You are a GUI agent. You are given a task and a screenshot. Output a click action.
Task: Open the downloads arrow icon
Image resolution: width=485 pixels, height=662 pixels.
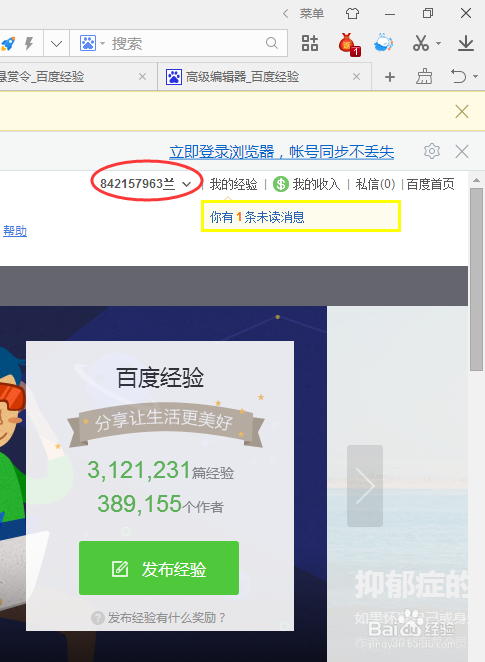[x=466, y=43]
